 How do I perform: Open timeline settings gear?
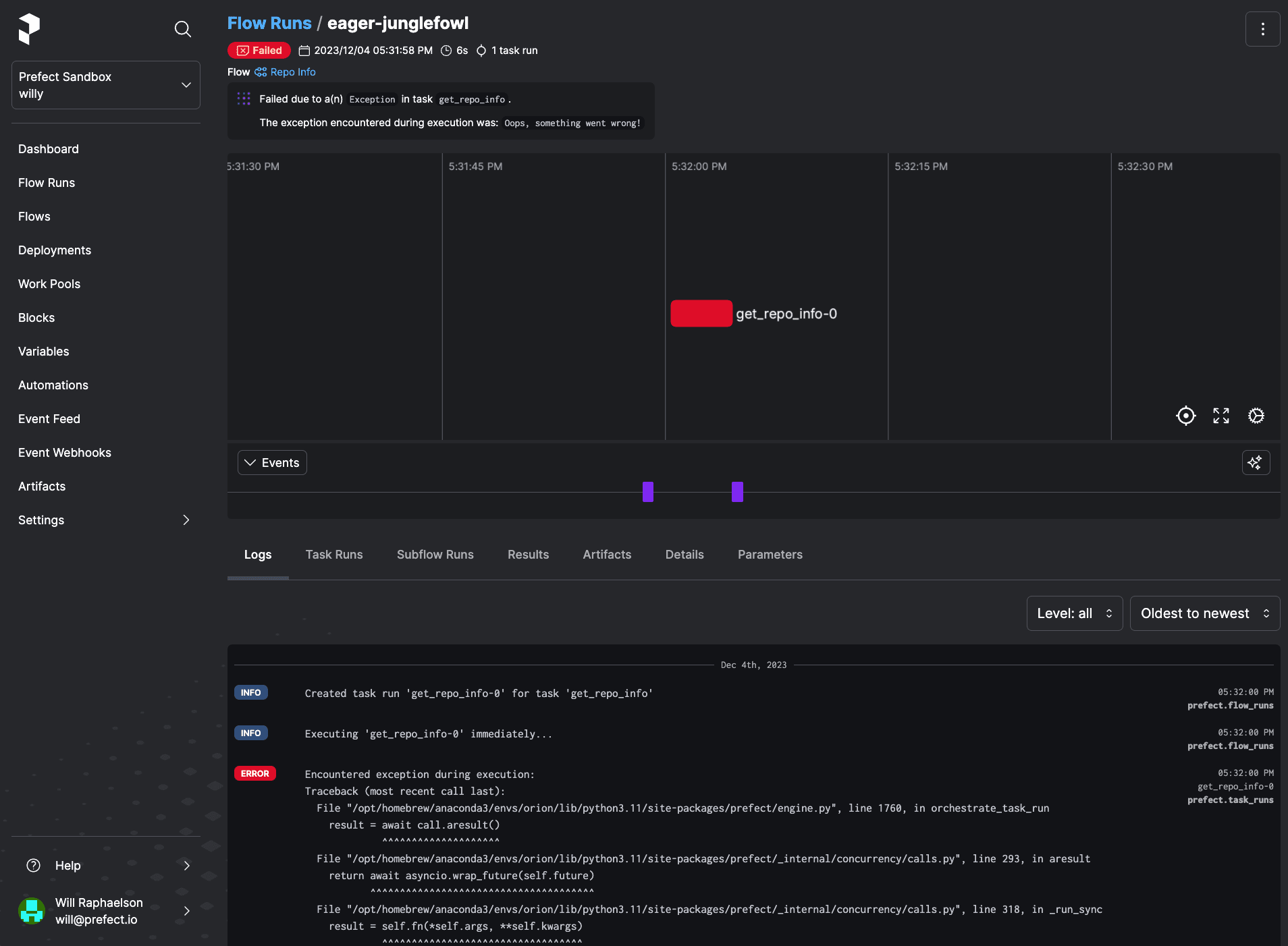(1256, 416)
